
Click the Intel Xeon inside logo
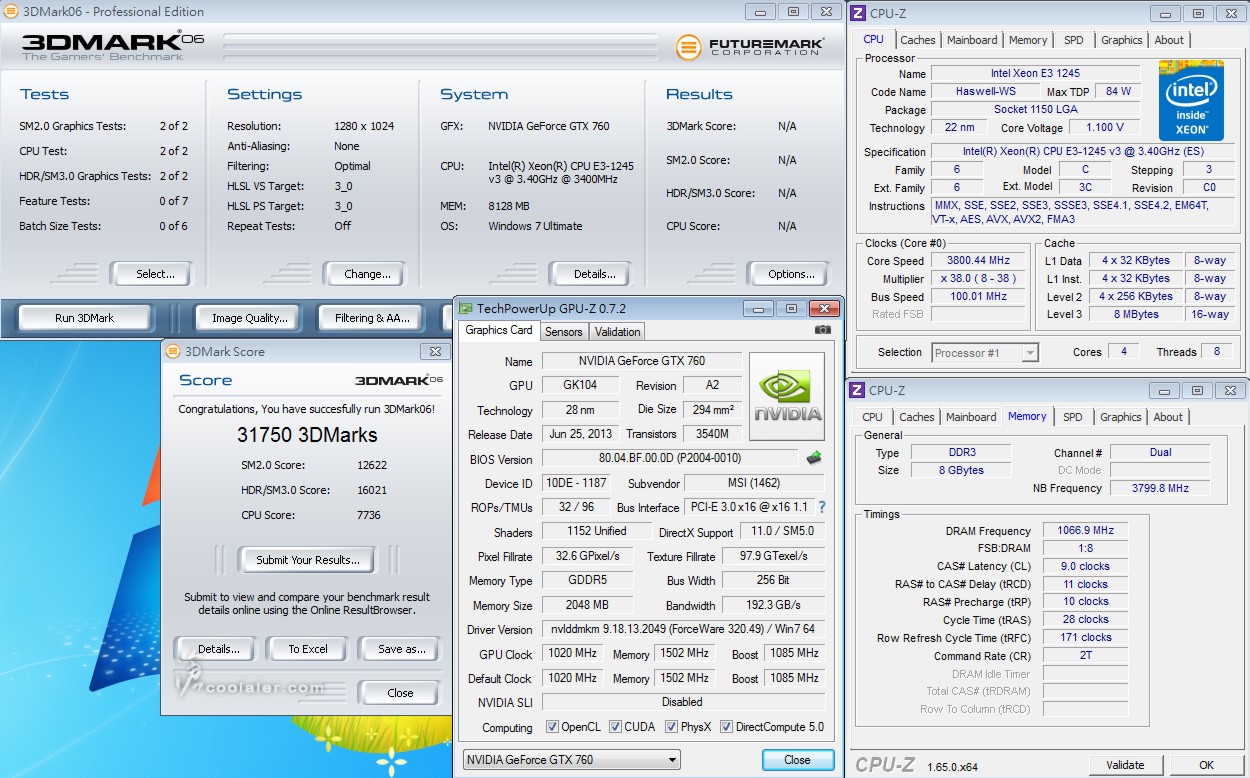point(1191,101)
